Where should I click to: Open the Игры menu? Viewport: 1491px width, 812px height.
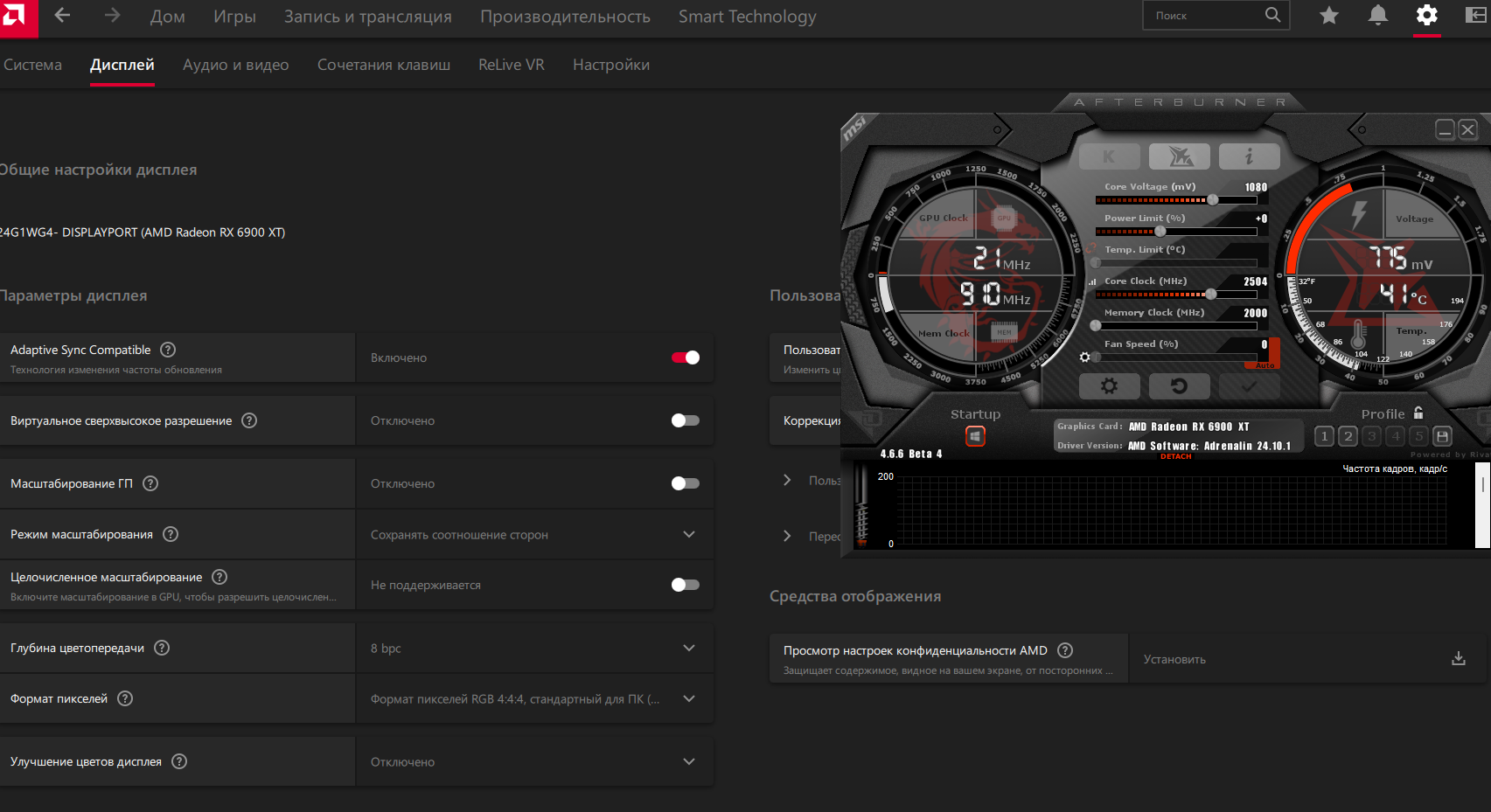click(x=234, y=17)
